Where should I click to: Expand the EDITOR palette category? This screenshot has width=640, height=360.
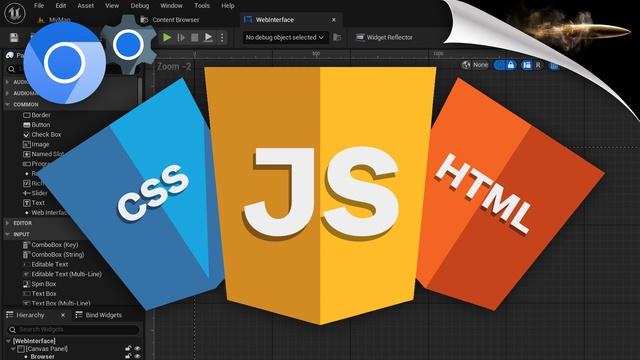(7, 223)
